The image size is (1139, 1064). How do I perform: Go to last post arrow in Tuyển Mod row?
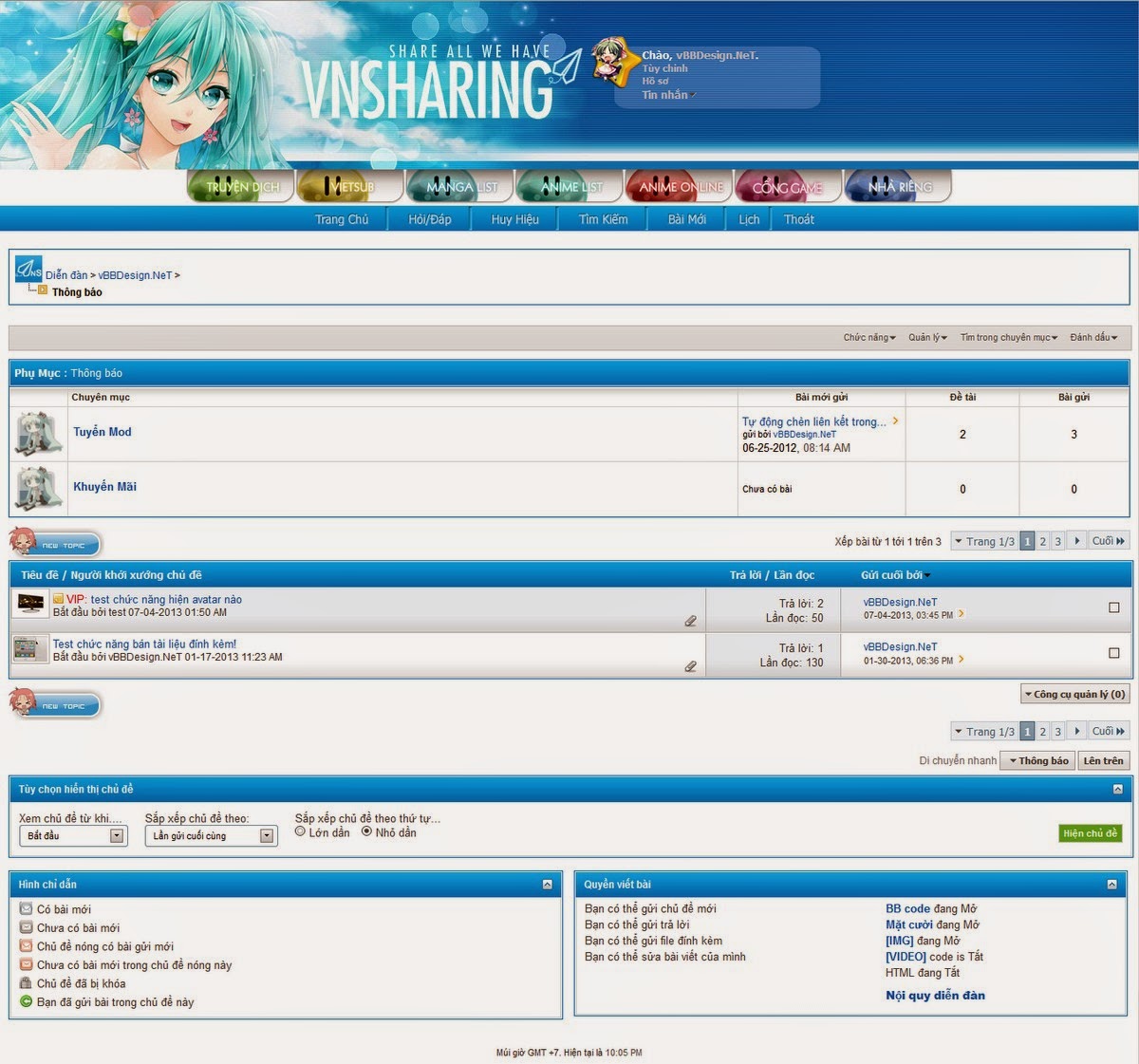[895, 420]
